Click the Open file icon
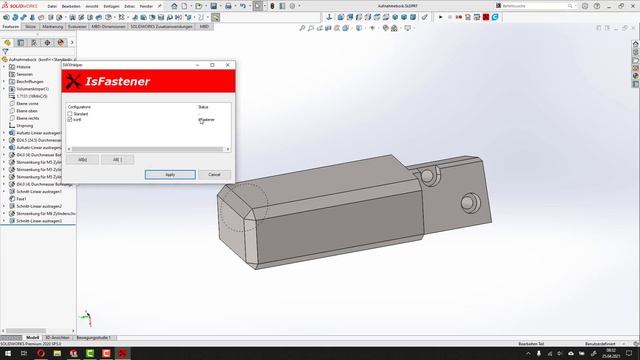The height and width of the screenshot is (360, 640). pyautogui.click(x=199, y=6)
